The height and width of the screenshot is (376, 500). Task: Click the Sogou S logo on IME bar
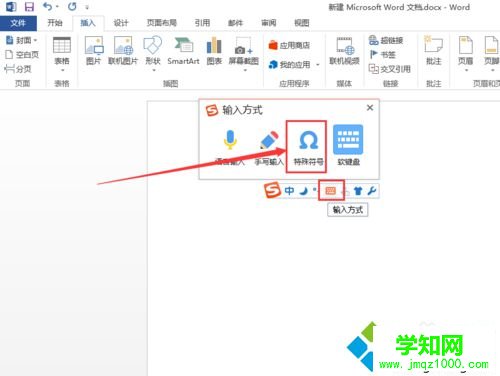tap(272, 190)
